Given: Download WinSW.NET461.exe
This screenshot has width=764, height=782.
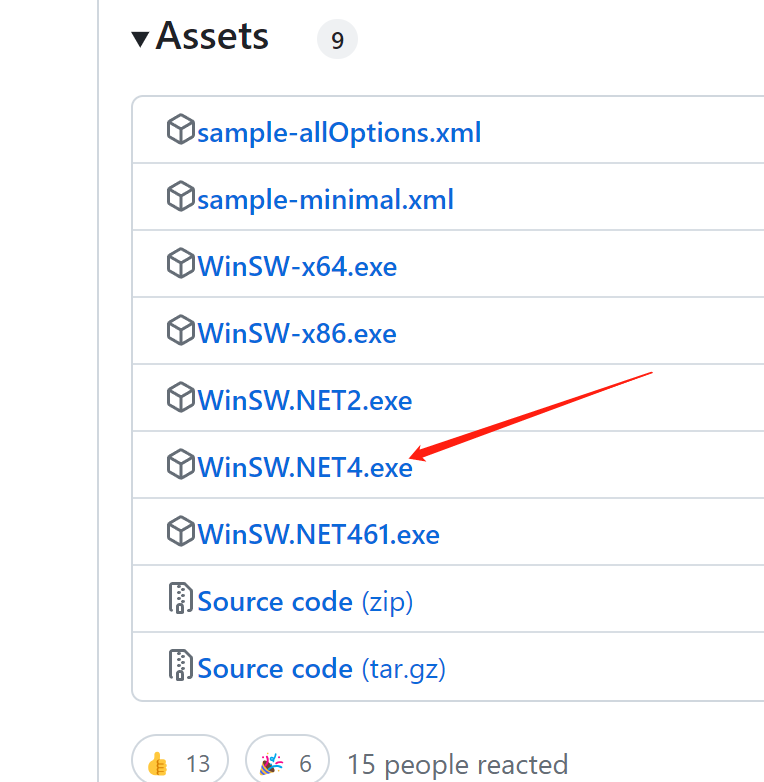Looking at the screenshot, I should [x=319, y=534].
